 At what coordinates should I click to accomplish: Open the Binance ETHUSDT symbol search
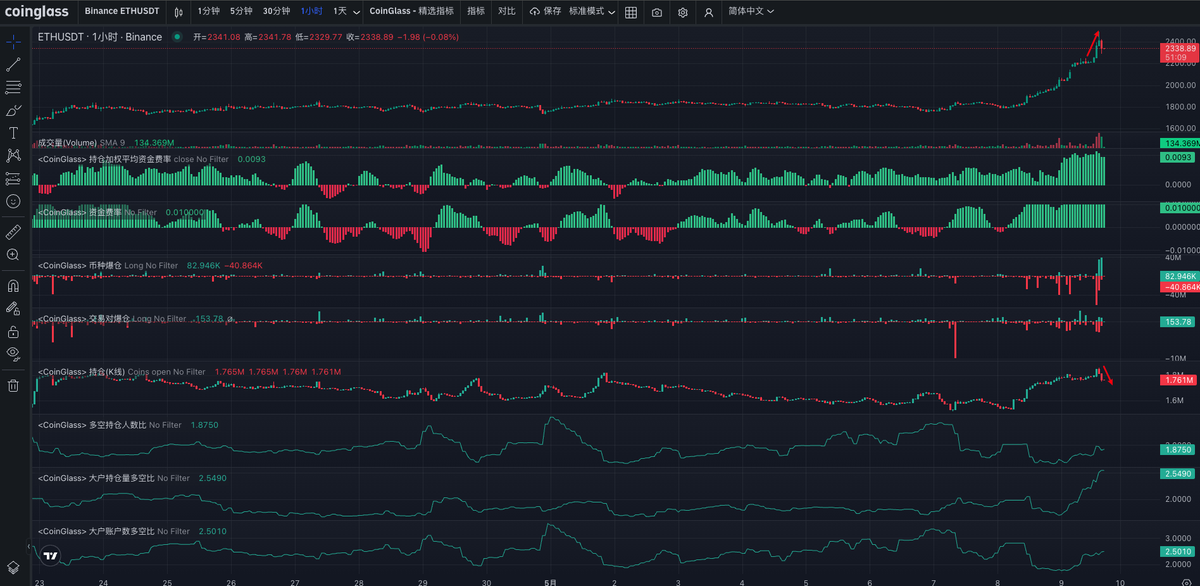pos(124,11)
